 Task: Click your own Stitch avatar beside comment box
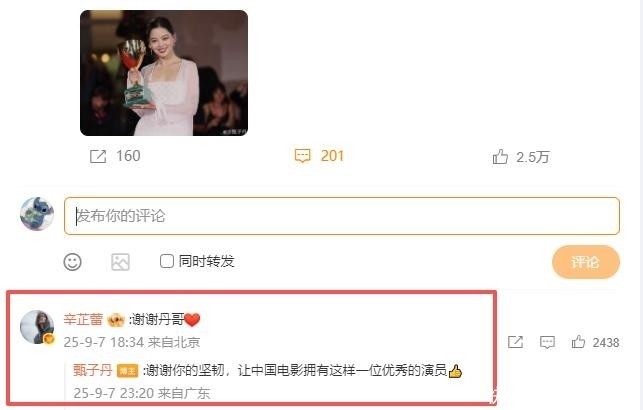pyautogui.click(x=37, y=214)
